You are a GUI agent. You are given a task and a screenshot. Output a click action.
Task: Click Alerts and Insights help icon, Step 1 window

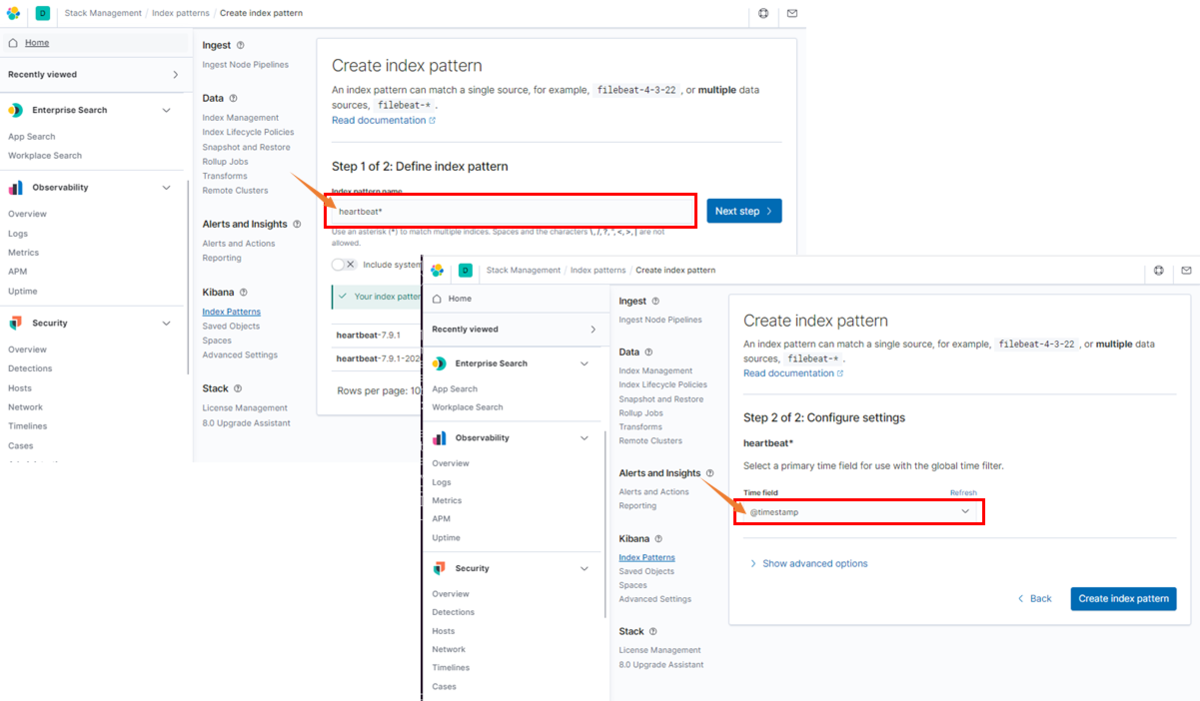tap(297, 224)
